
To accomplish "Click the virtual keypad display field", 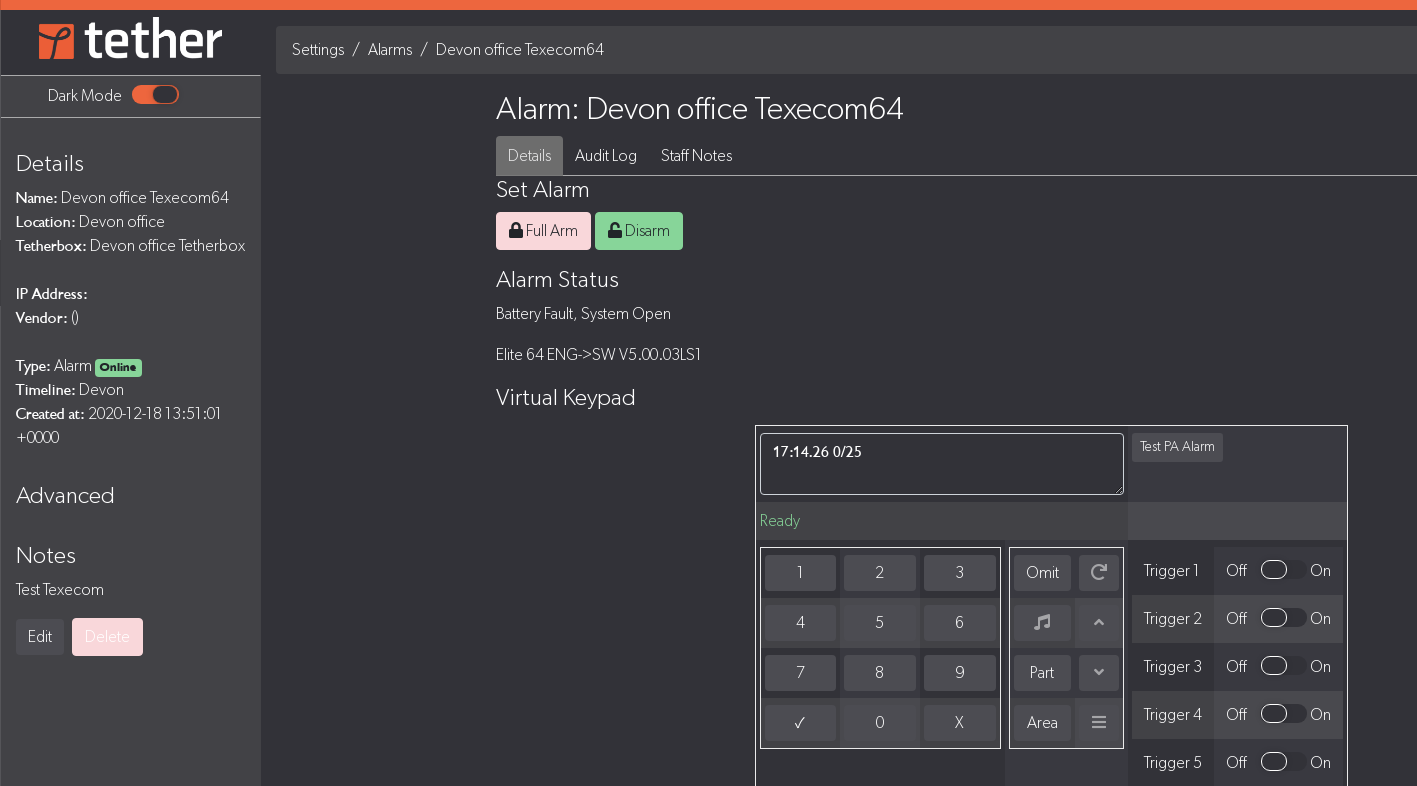I will [940, 463].
